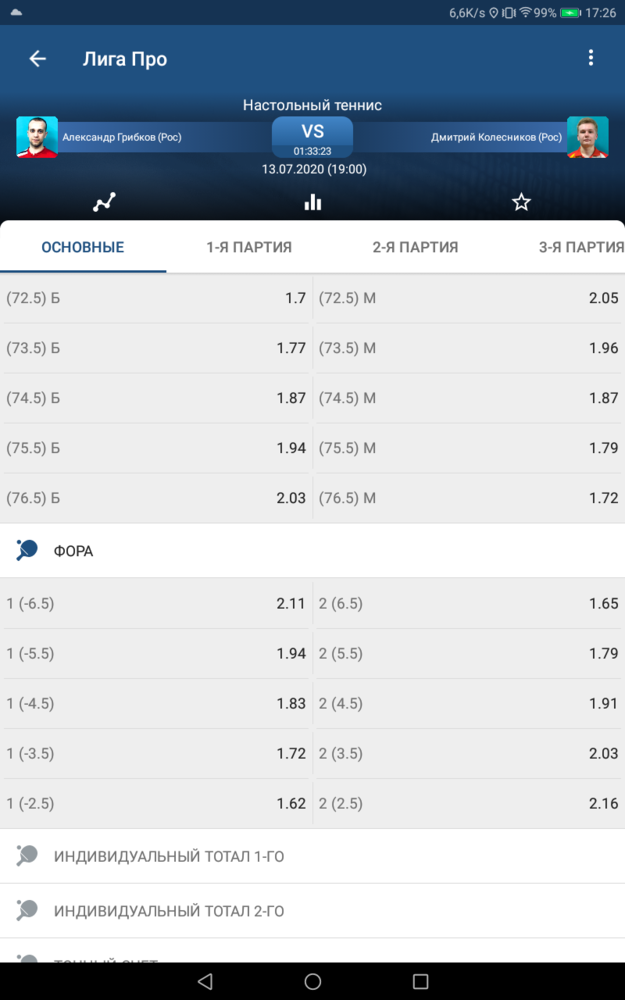This screenshot has width=625, height=1000.
Task: Open the three-dot overflow menu
Action: [591, 58]
